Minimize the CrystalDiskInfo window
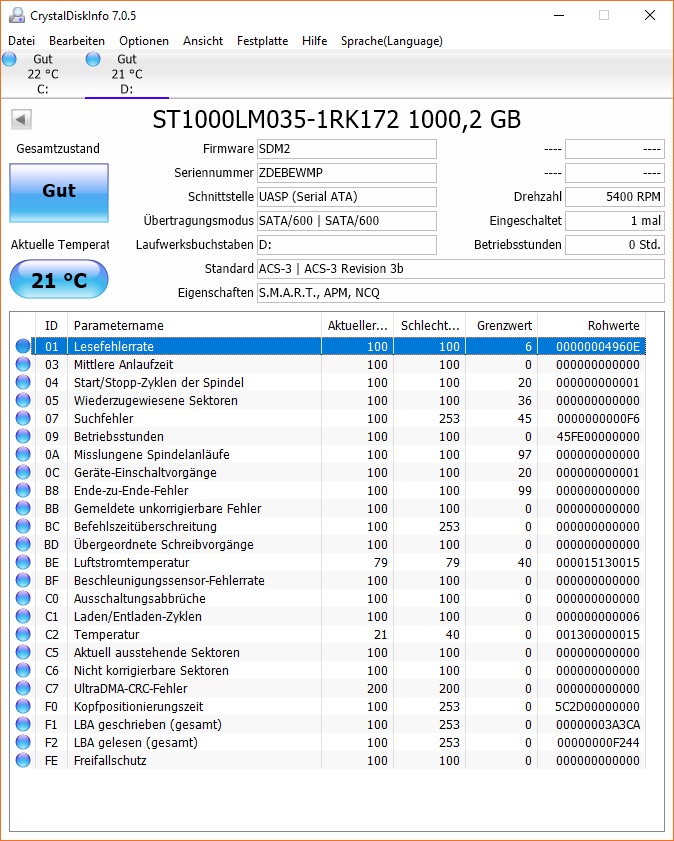Image resolution: width=674 pixels, height=841 pixels. (x=559, y=16)
